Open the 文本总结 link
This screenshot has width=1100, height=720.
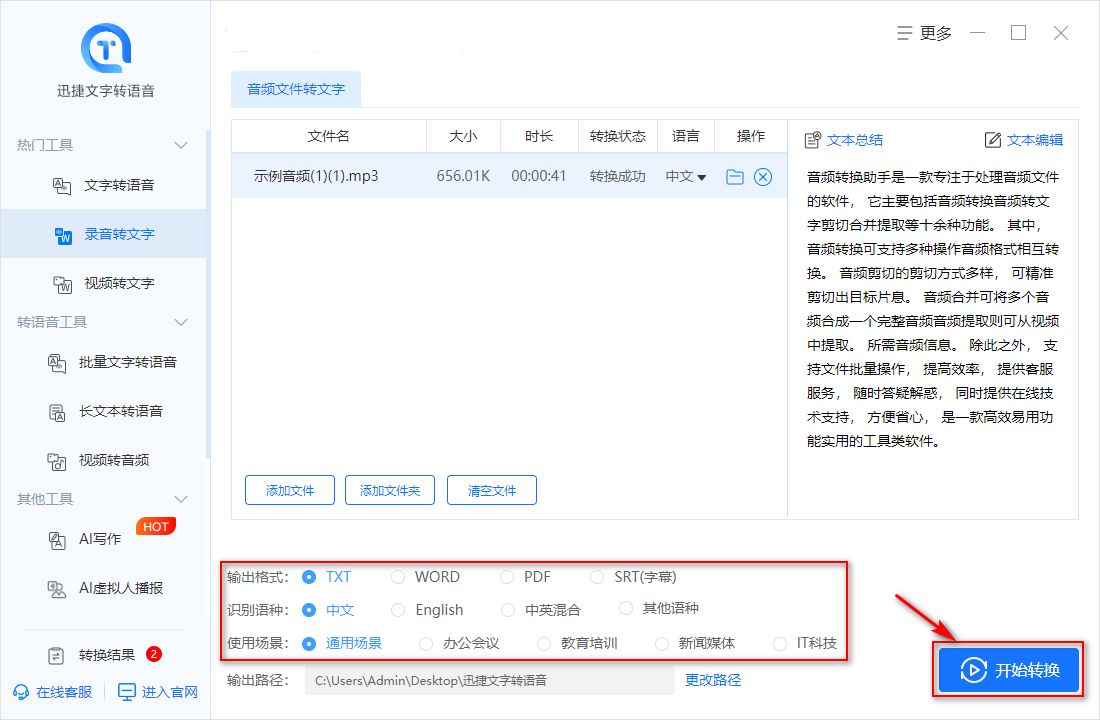coord(854,140)
